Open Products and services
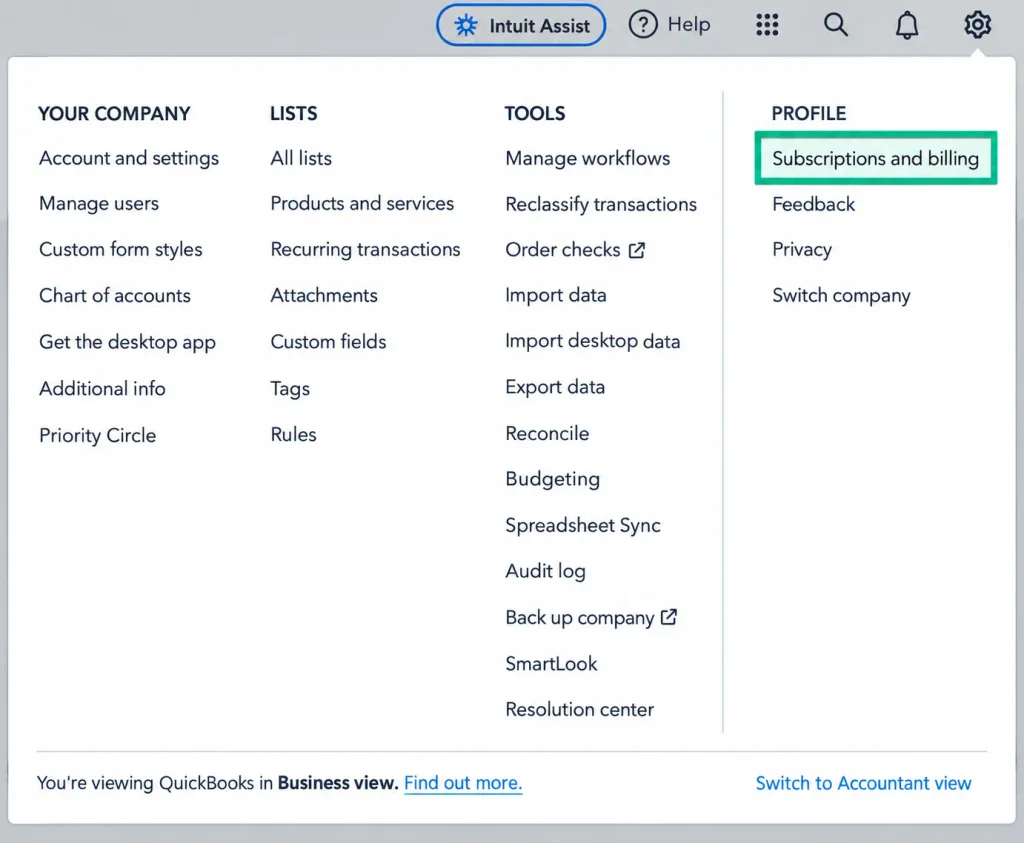The image size is (1024, 843). (x=362, y=204)
